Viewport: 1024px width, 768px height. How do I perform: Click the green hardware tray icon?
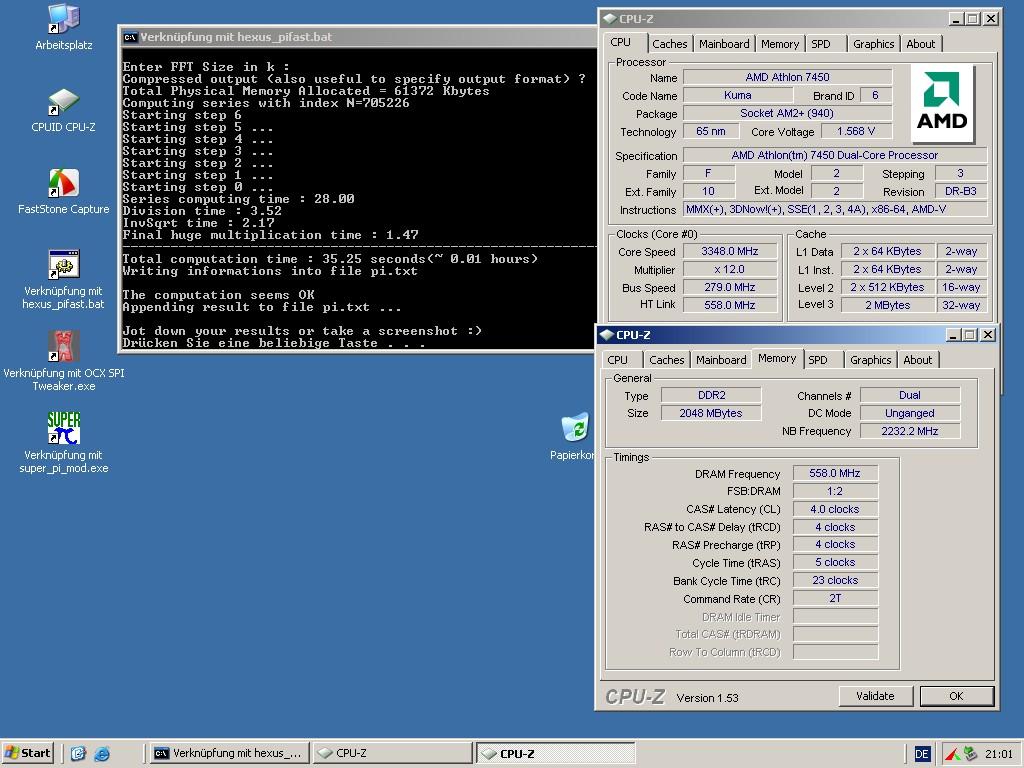point(970,754)
